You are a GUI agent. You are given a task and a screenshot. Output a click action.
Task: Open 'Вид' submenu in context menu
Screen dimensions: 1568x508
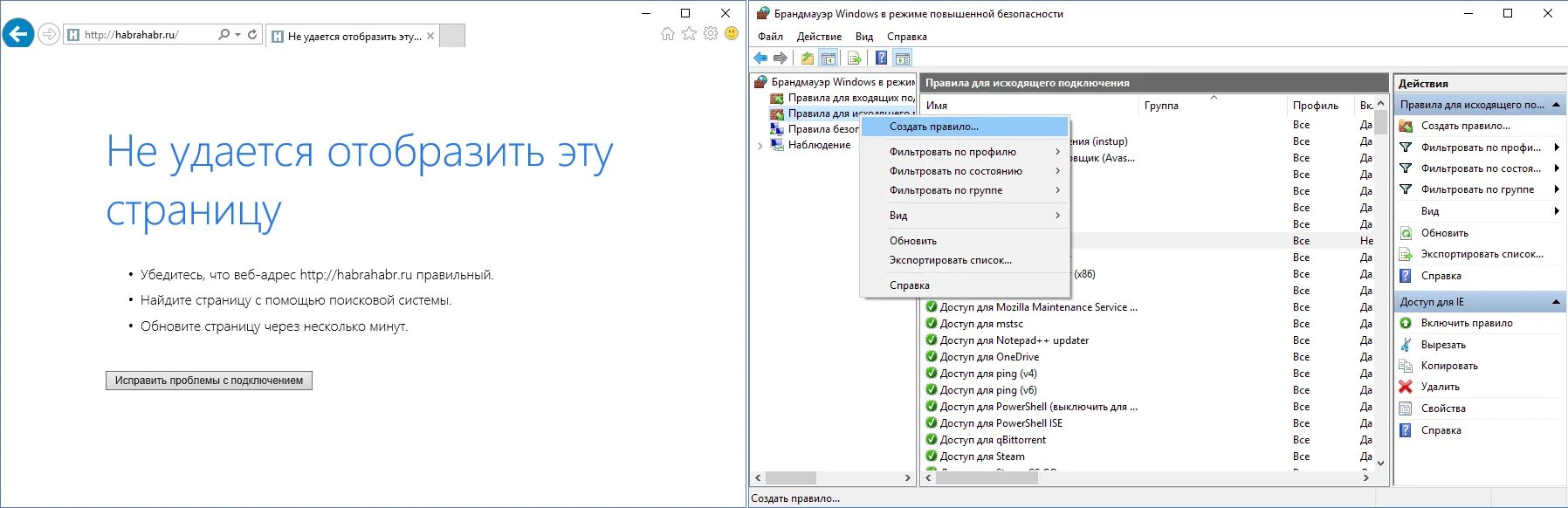pyautogui.click(x=965, y=216)
